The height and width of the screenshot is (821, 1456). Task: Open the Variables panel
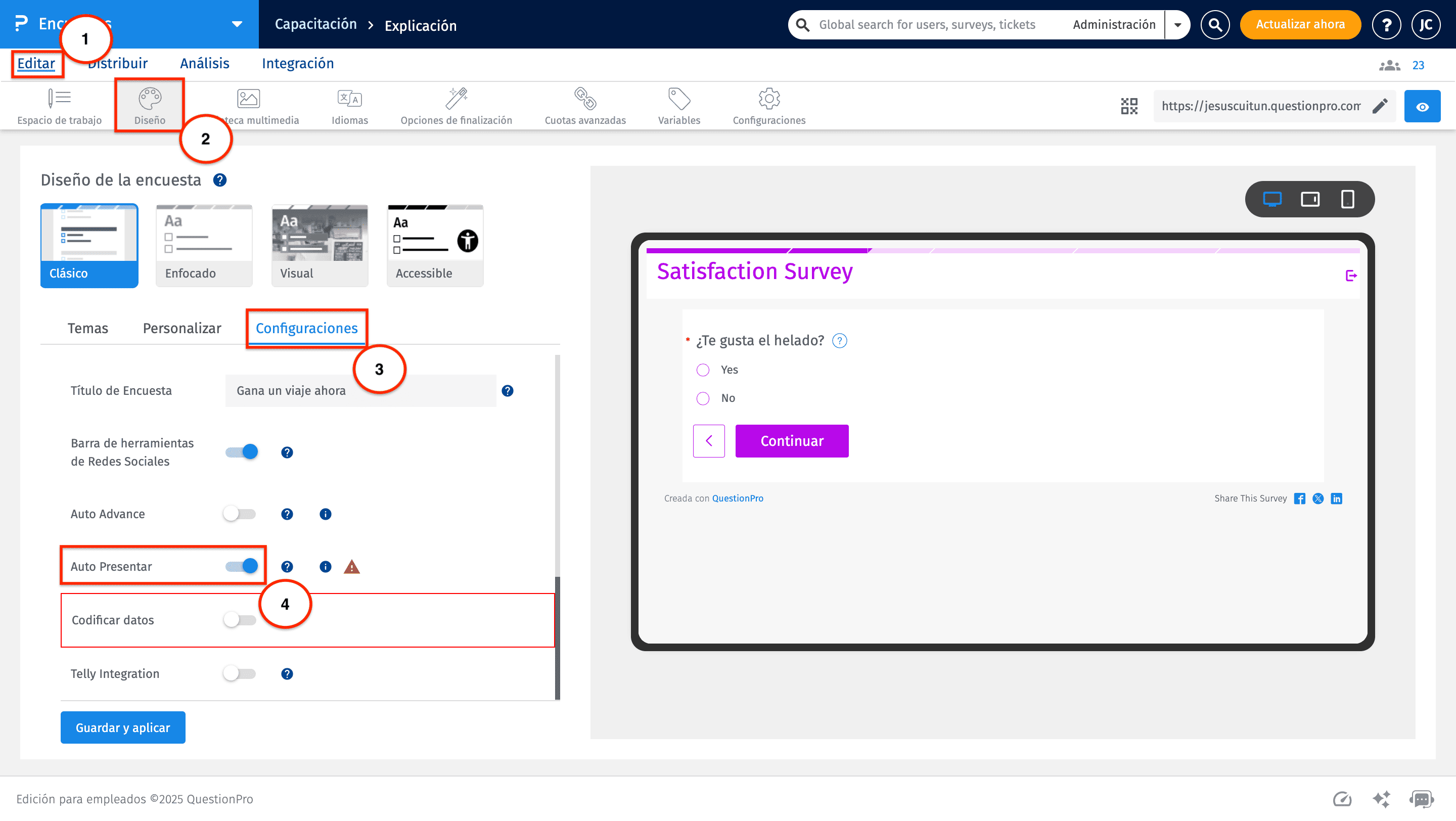tap(679, 105)
